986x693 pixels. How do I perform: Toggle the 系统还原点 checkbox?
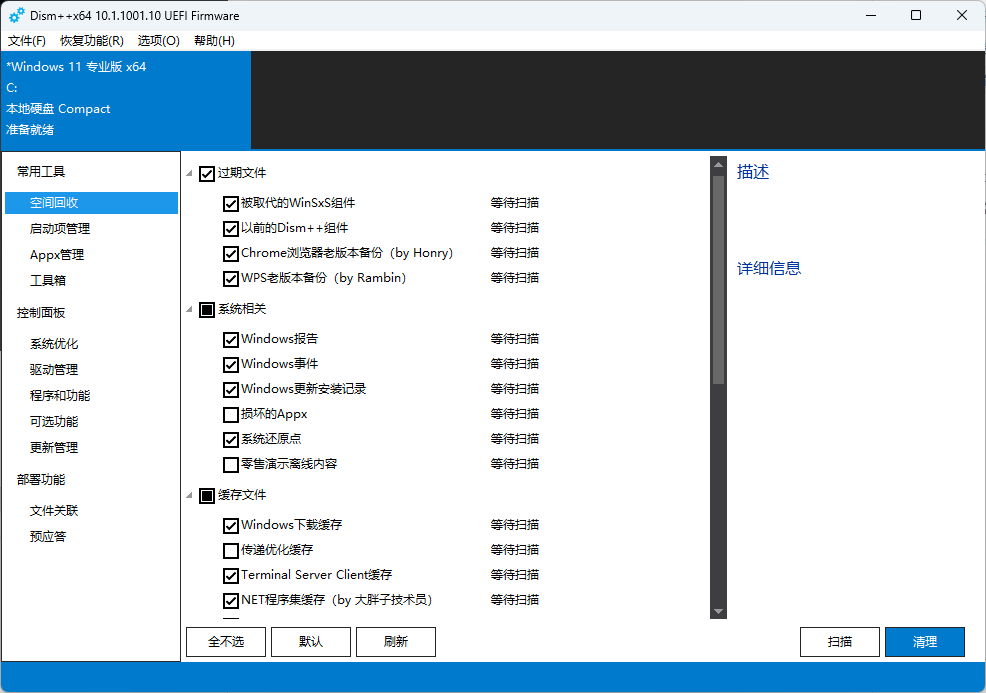(x=231, y=439)
